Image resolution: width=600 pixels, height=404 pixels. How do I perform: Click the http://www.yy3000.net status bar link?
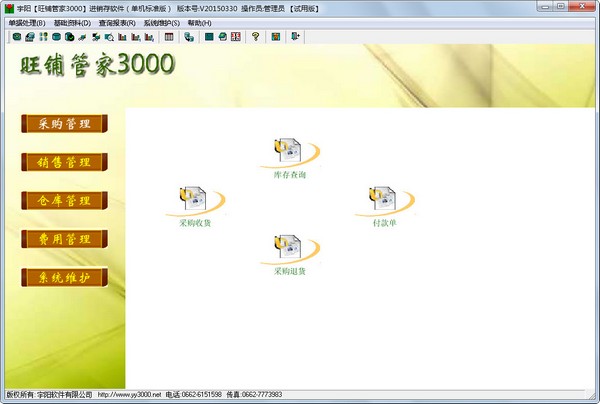tap(129, 394)
